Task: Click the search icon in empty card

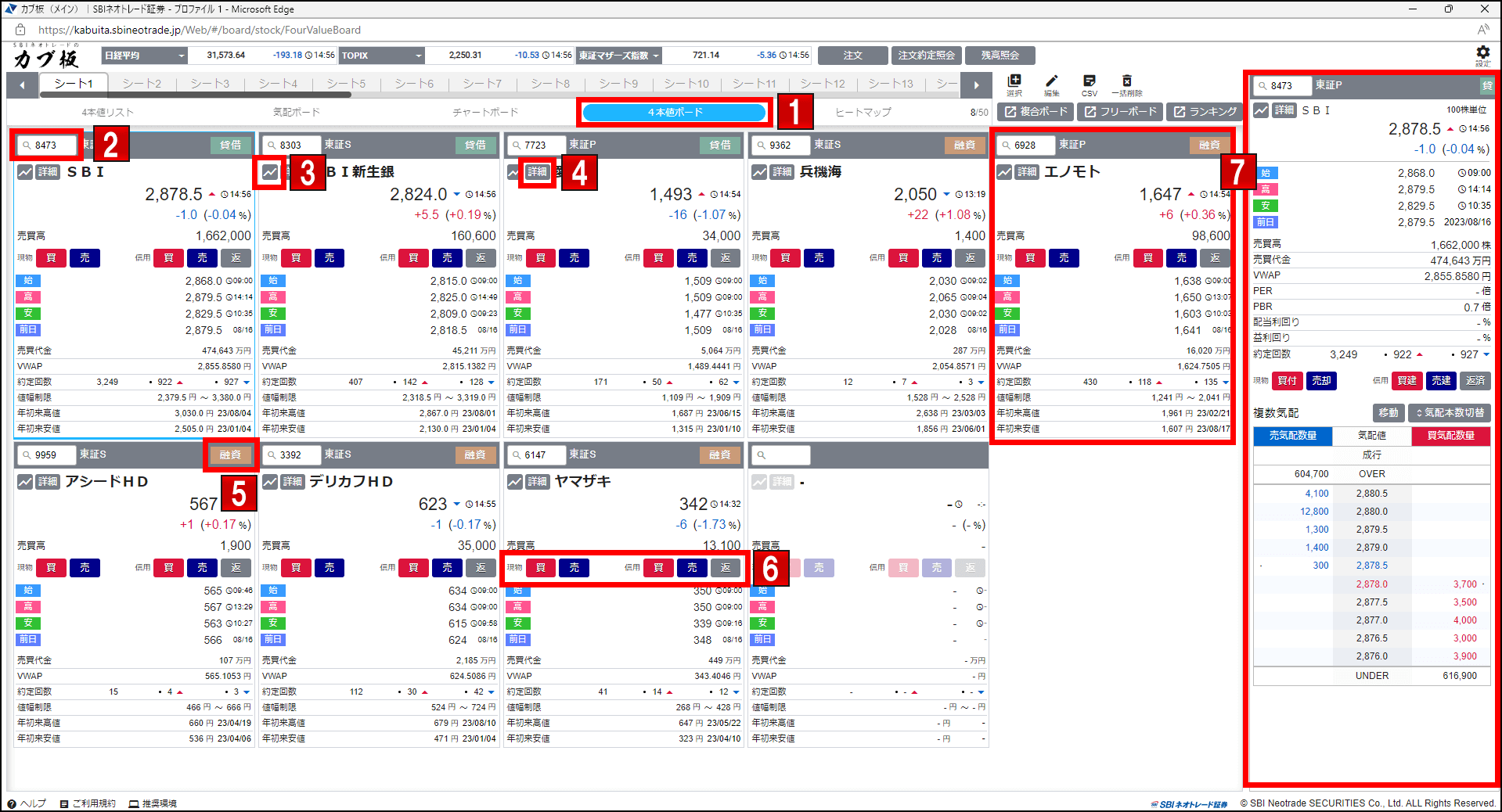Action: pyautogui.click(x=761, y=455)
